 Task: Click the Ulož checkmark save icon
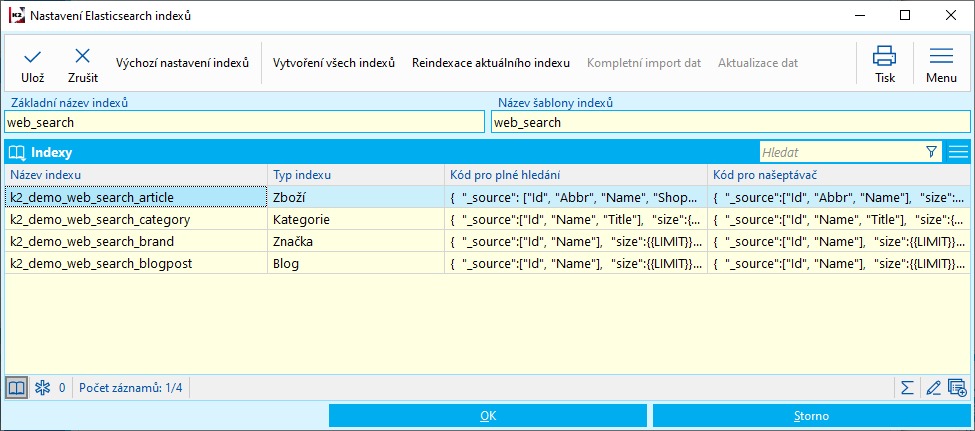33,57
